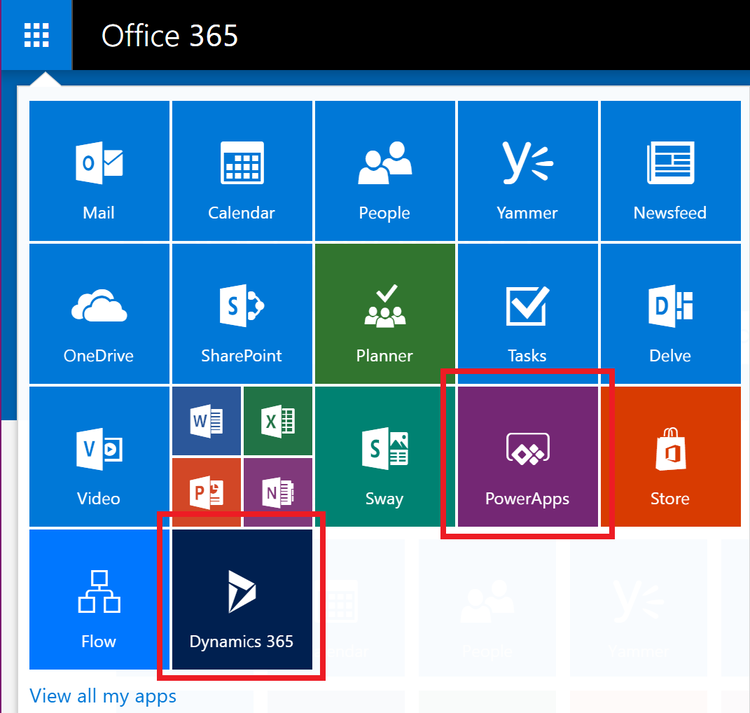Open the OneNote small tile

click(278, 492)
